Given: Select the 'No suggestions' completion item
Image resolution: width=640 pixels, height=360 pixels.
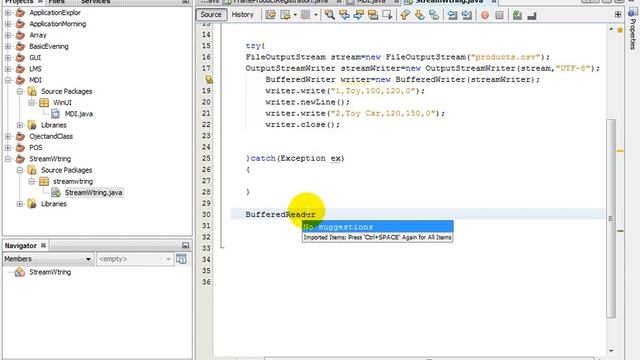Looking at the screenshot, I should (378, 227).
